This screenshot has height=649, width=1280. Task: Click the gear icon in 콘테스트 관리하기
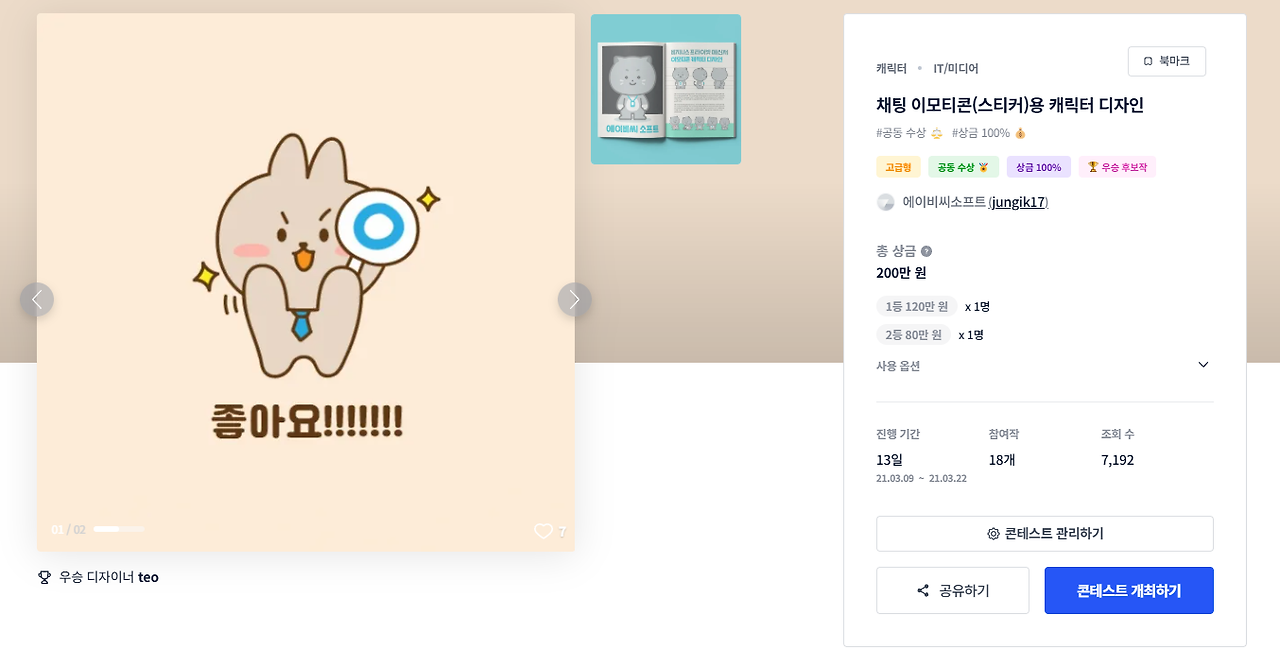click(993, 534)
